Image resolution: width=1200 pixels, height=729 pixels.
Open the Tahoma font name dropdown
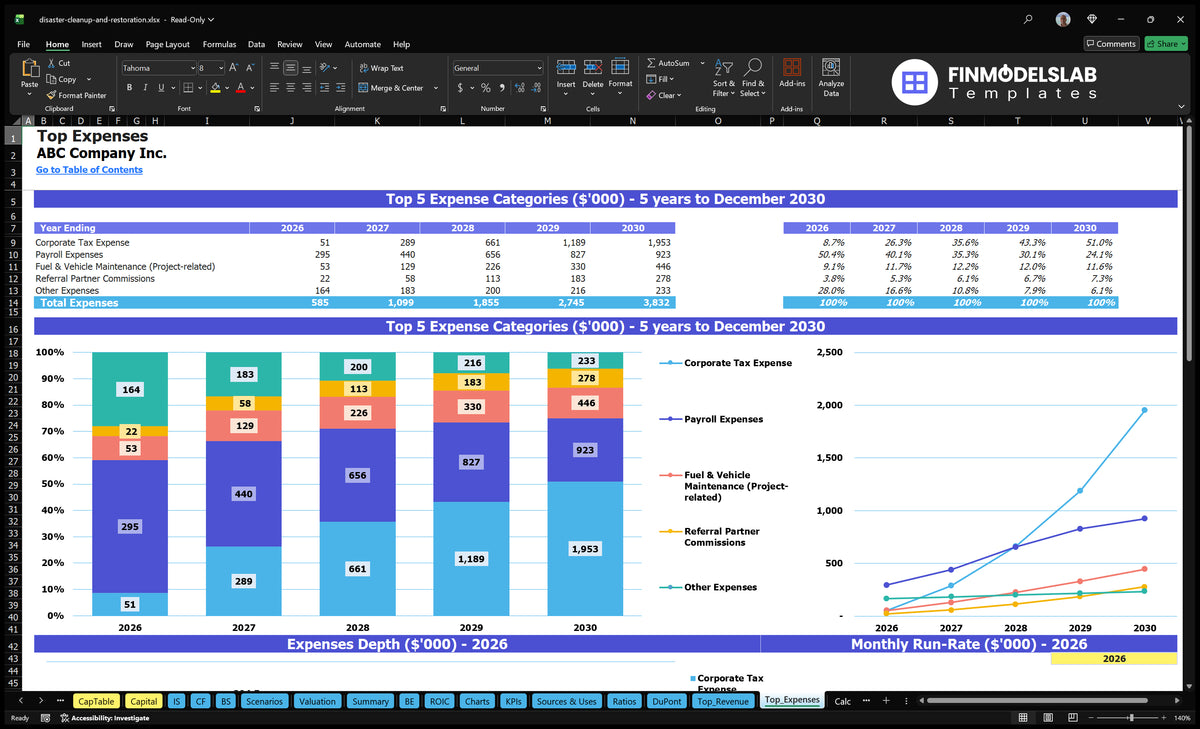click(x=191, y=68)
